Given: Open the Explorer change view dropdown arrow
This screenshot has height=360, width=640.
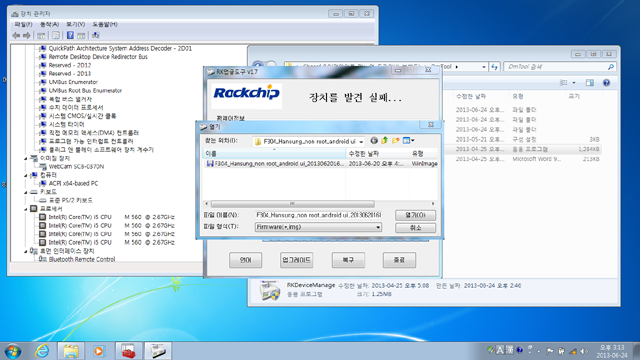Looking at the screenshot, I should point(574,83).
